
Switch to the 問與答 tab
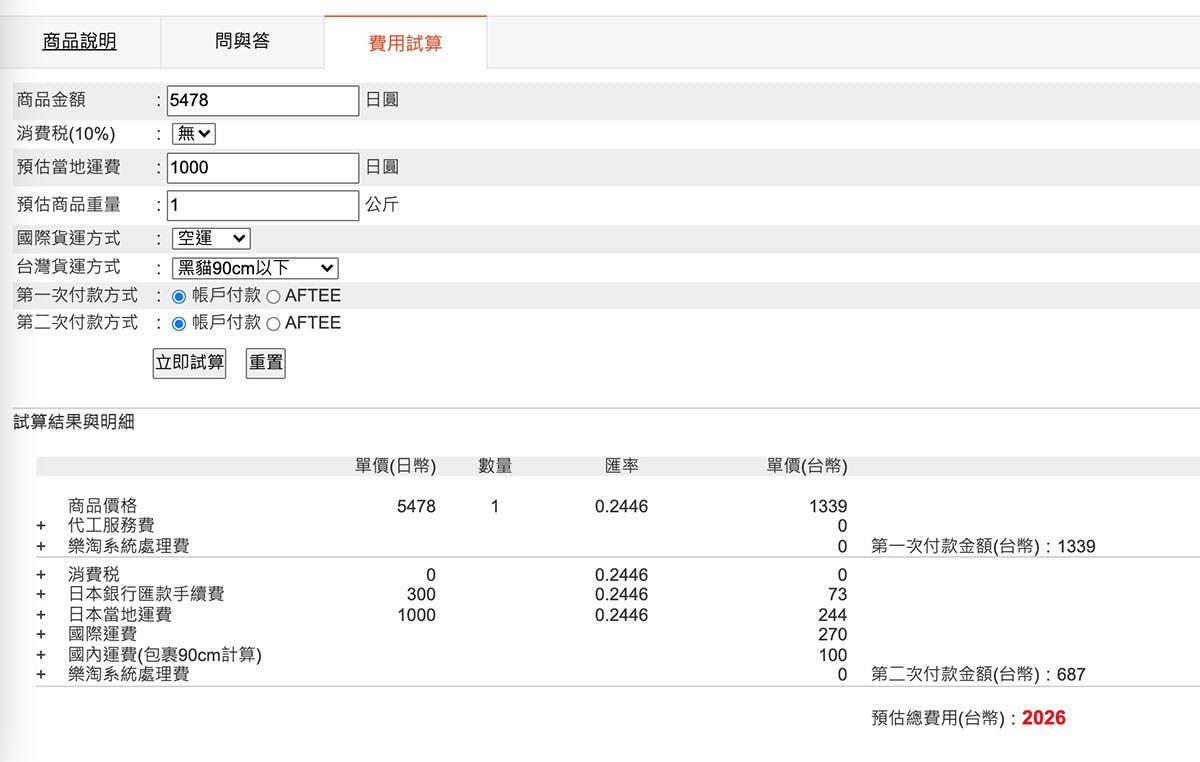242,42
